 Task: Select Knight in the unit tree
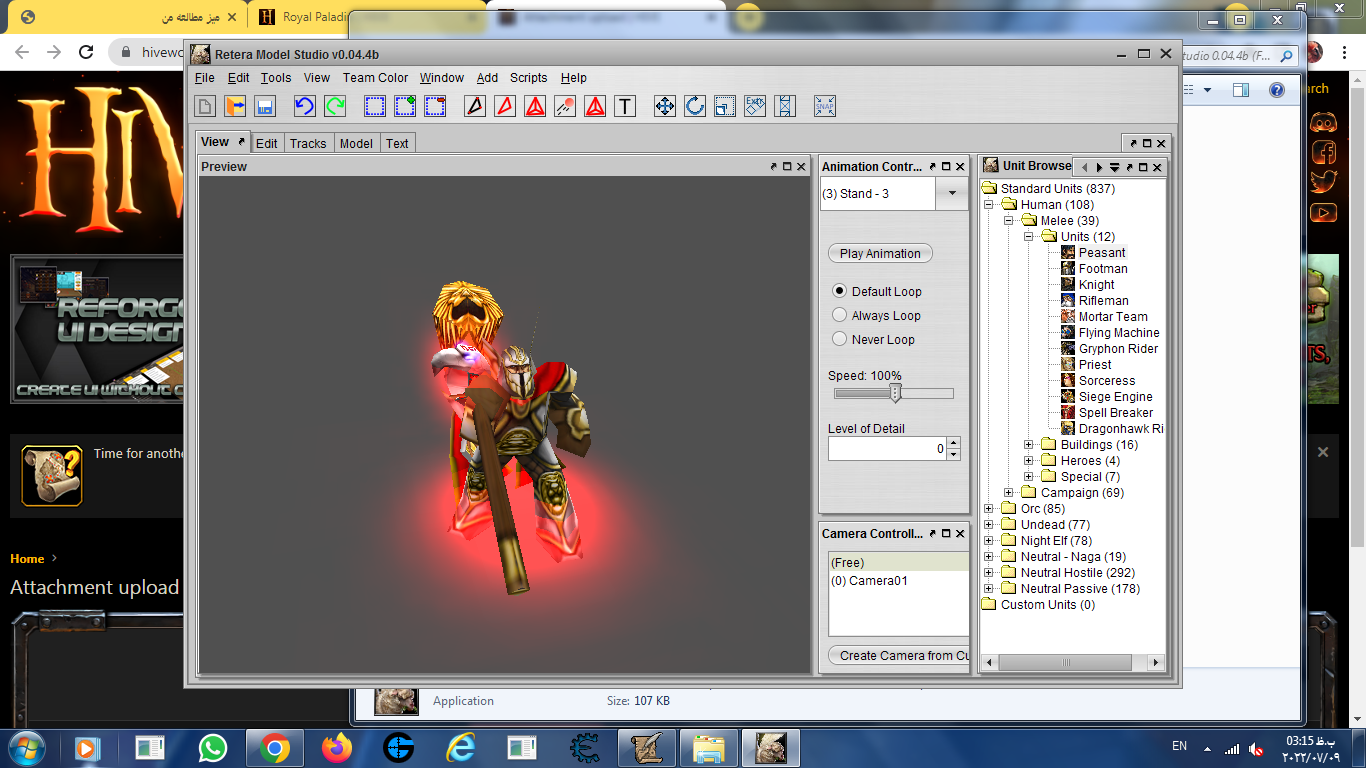(1097, 285)
